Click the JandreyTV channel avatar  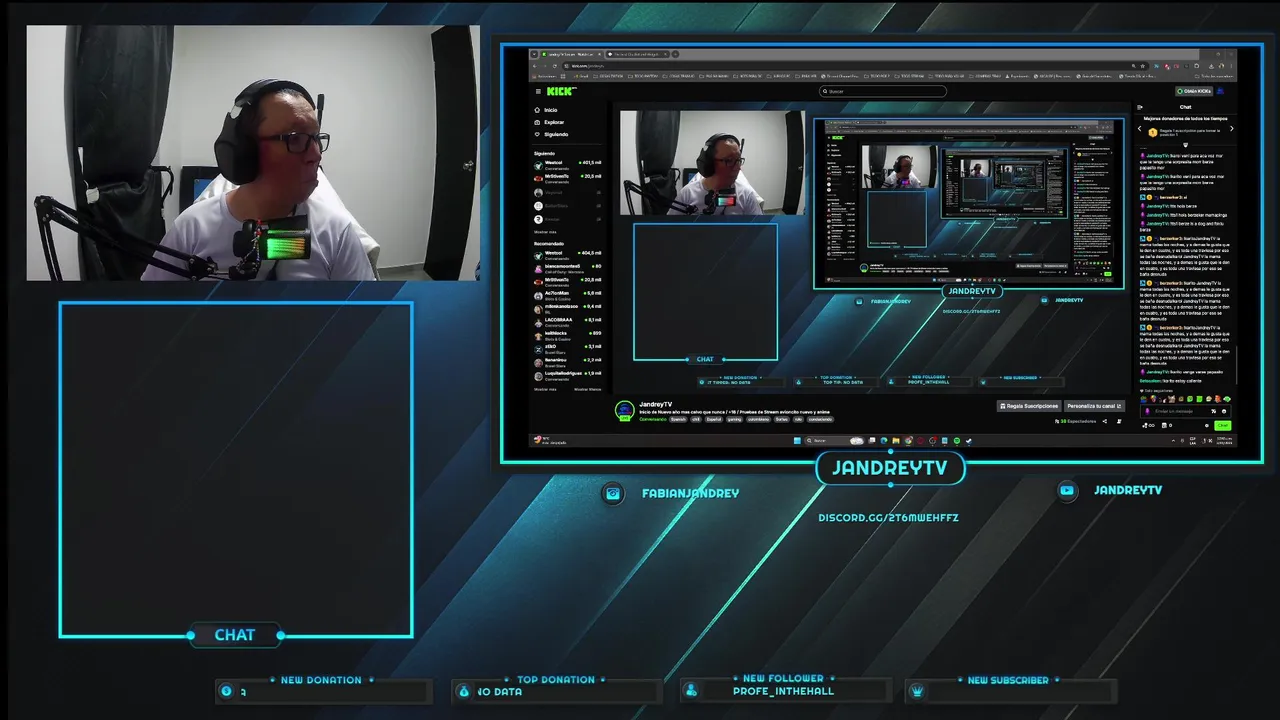point(625,410)
